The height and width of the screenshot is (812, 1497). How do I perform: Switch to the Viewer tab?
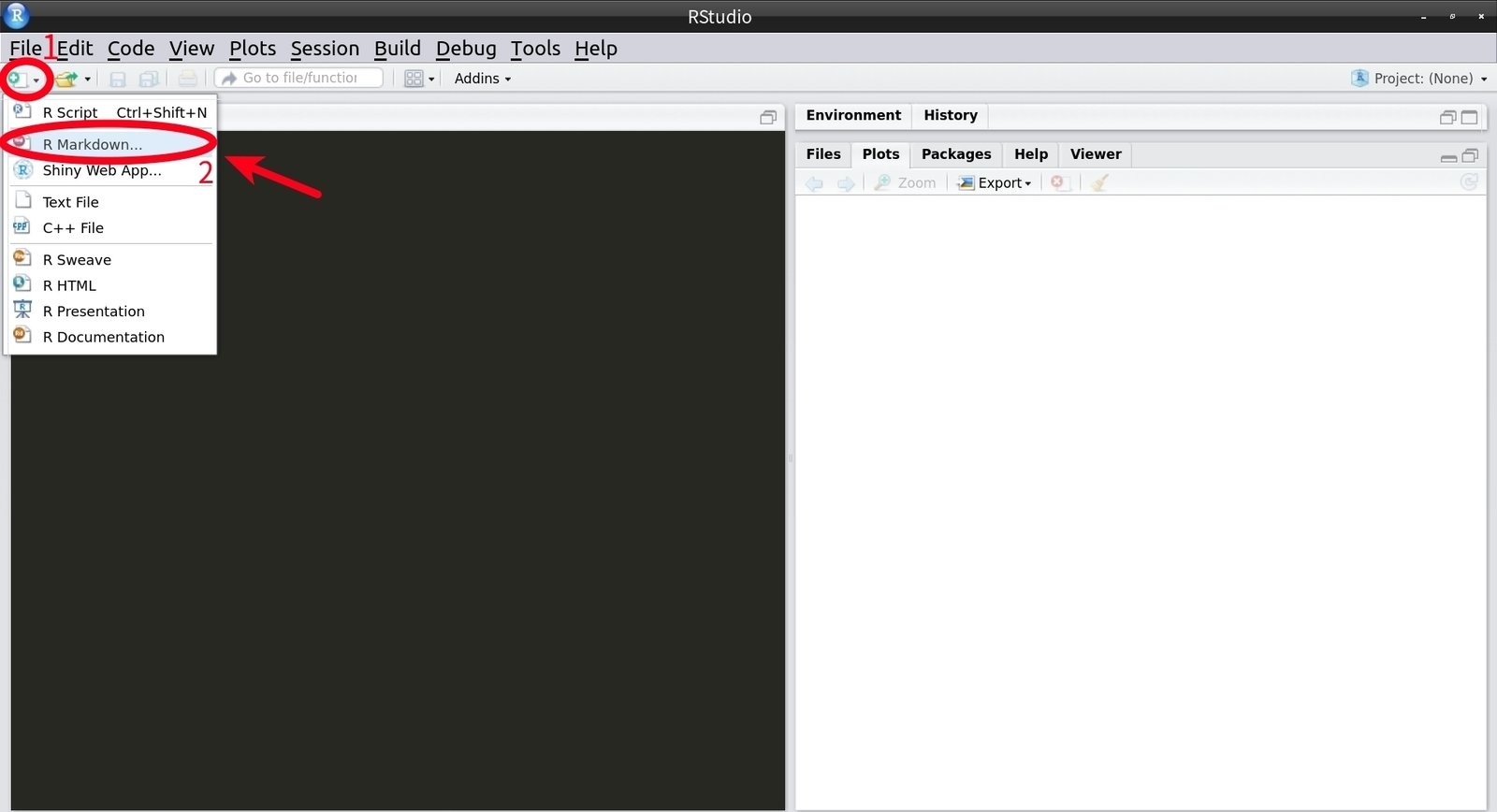click(x=1096, y=154)
